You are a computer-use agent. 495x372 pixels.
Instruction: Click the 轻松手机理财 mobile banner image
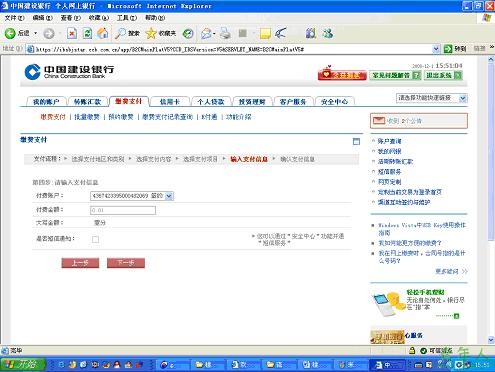click(388, 304)
